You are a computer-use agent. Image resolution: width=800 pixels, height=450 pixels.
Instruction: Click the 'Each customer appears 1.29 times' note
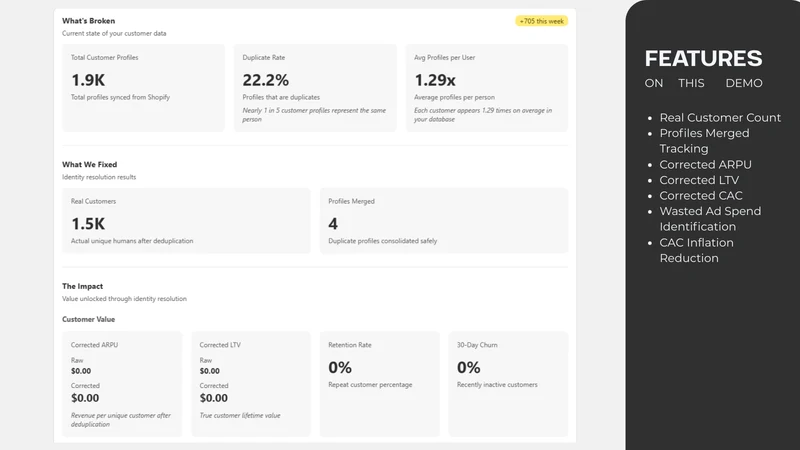pyautogui.click(x=483, y=115)
